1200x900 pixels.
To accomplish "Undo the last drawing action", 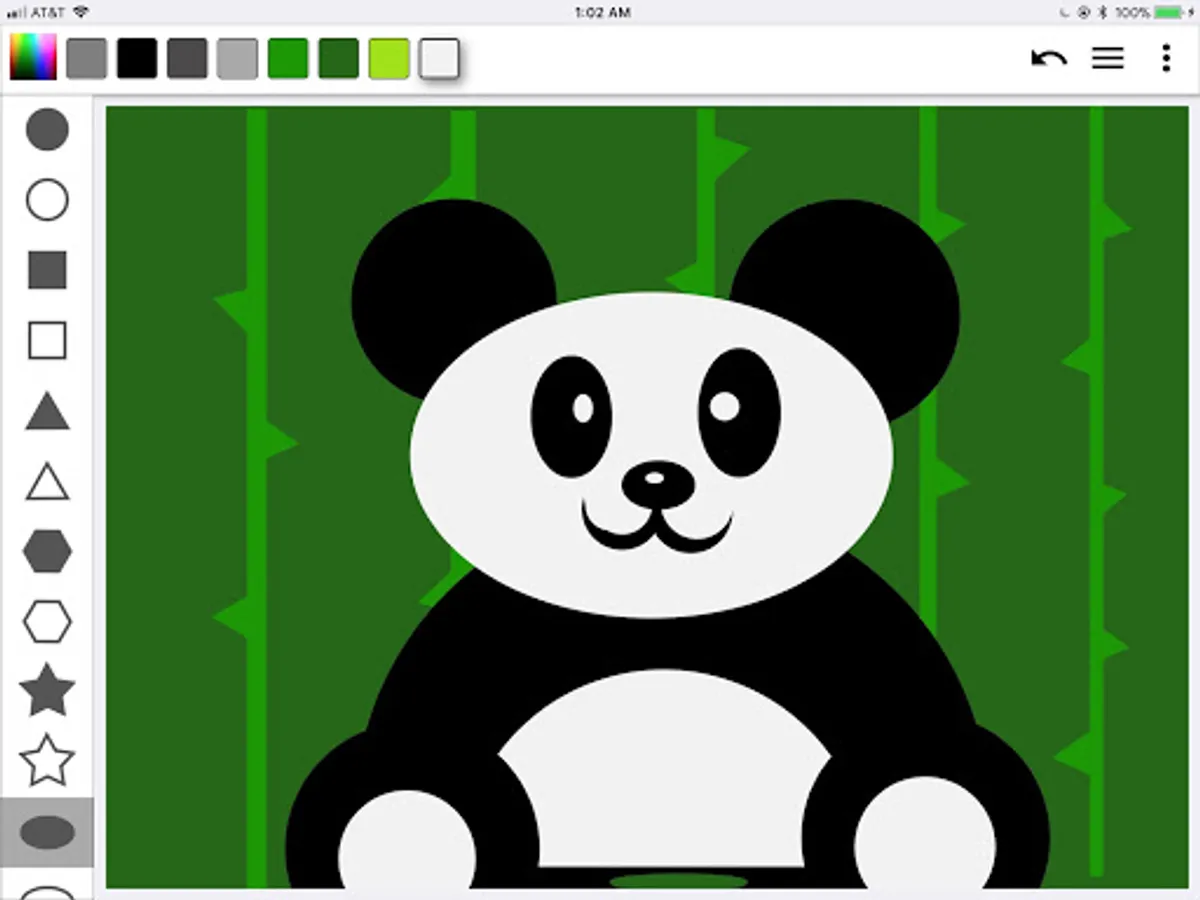I will click(1049, 58).
